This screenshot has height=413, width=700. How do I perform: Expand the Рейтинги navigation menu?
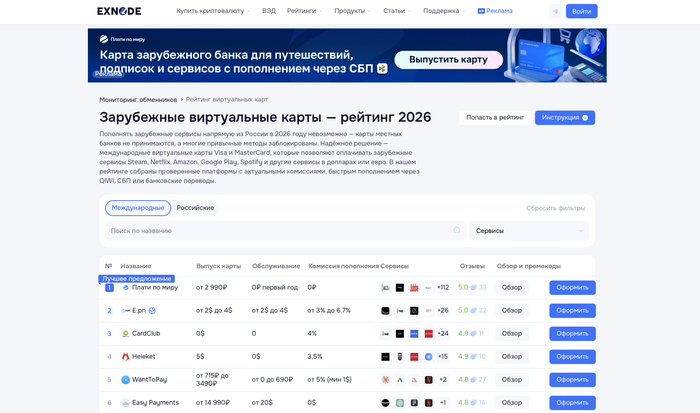[x=303, y=11]
